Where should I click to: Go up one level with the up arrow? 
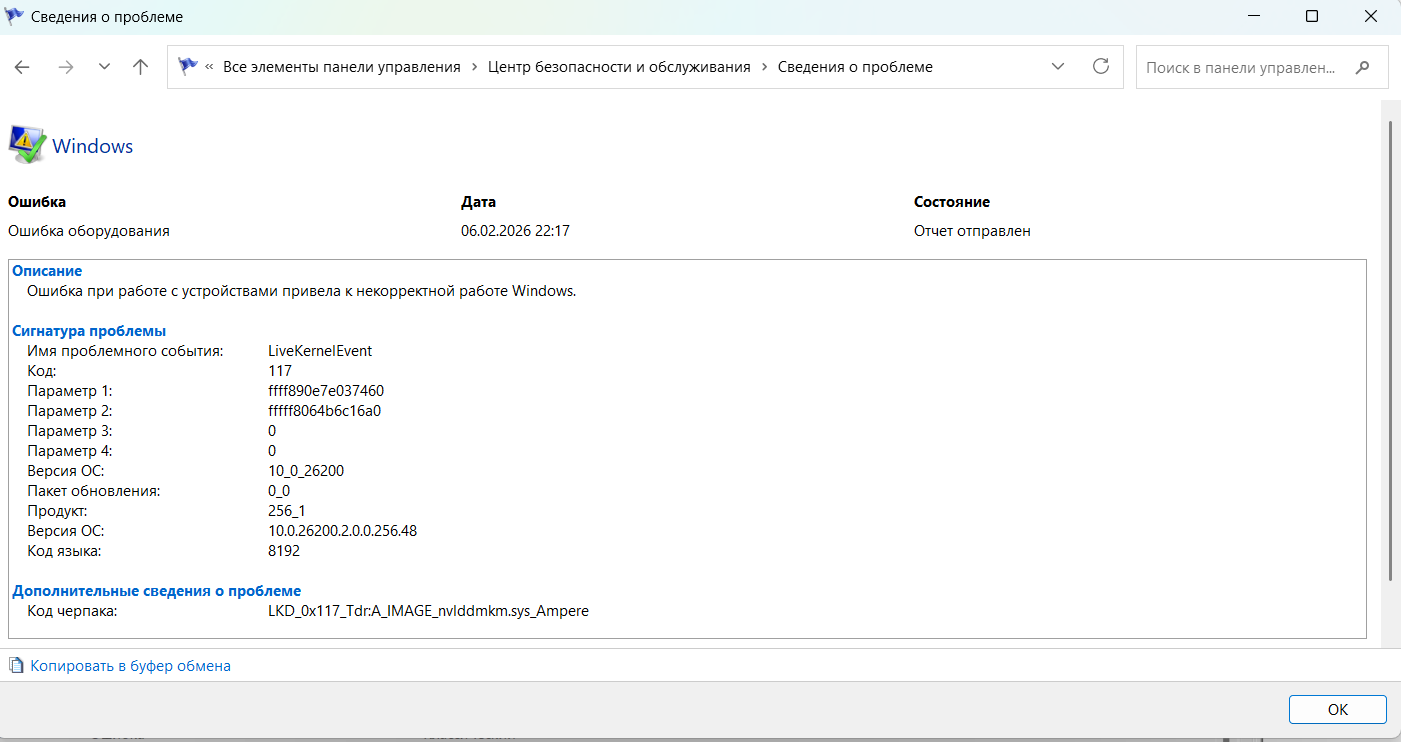point(141,67)
